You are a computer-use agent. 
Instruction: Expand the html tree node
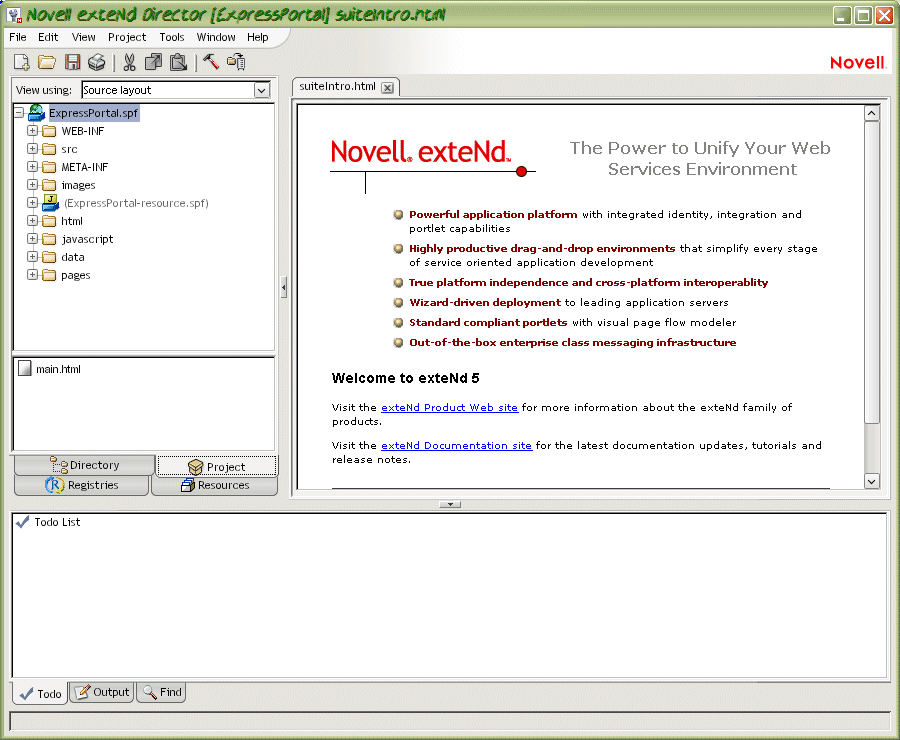[x=33, y=221]
